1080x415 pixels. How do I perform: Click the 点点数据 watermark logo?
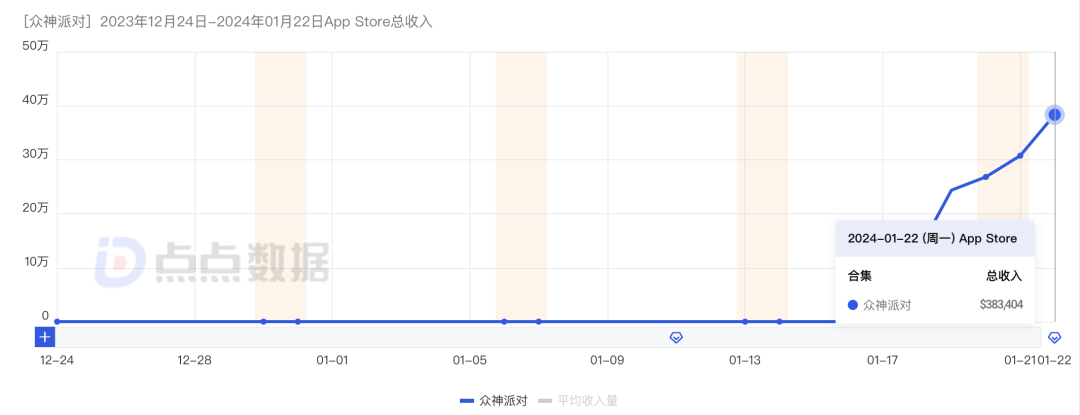[212, 262]
